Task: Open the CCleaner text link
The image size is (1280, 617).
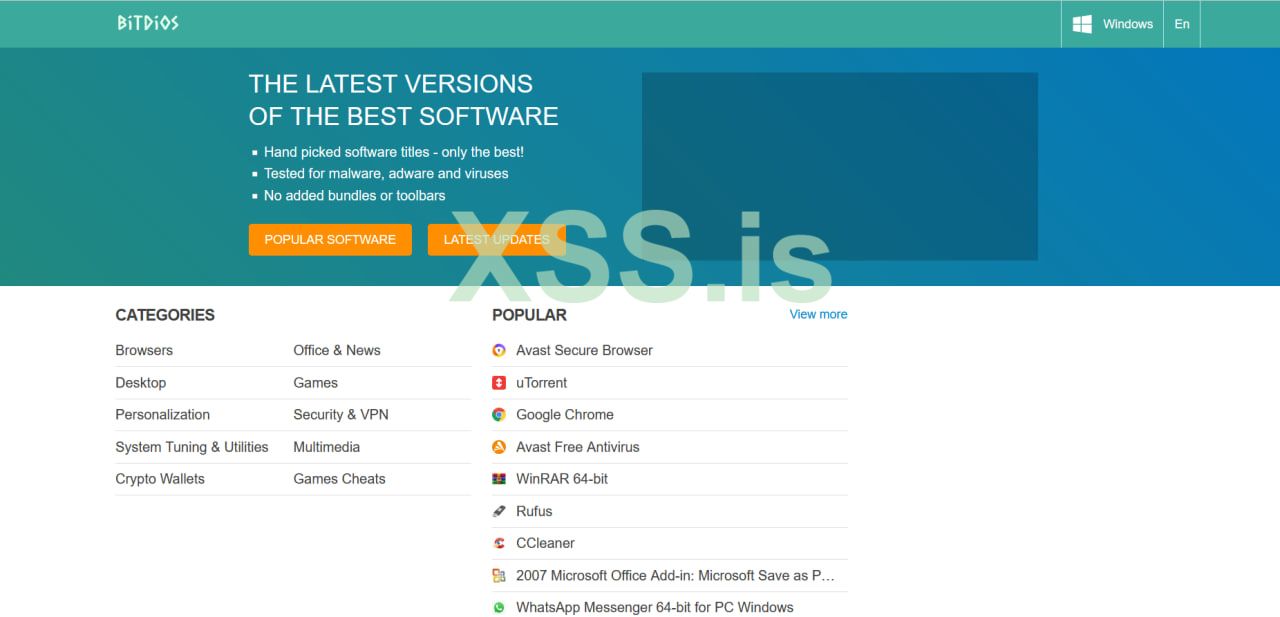Action: (x=545, y=543)
